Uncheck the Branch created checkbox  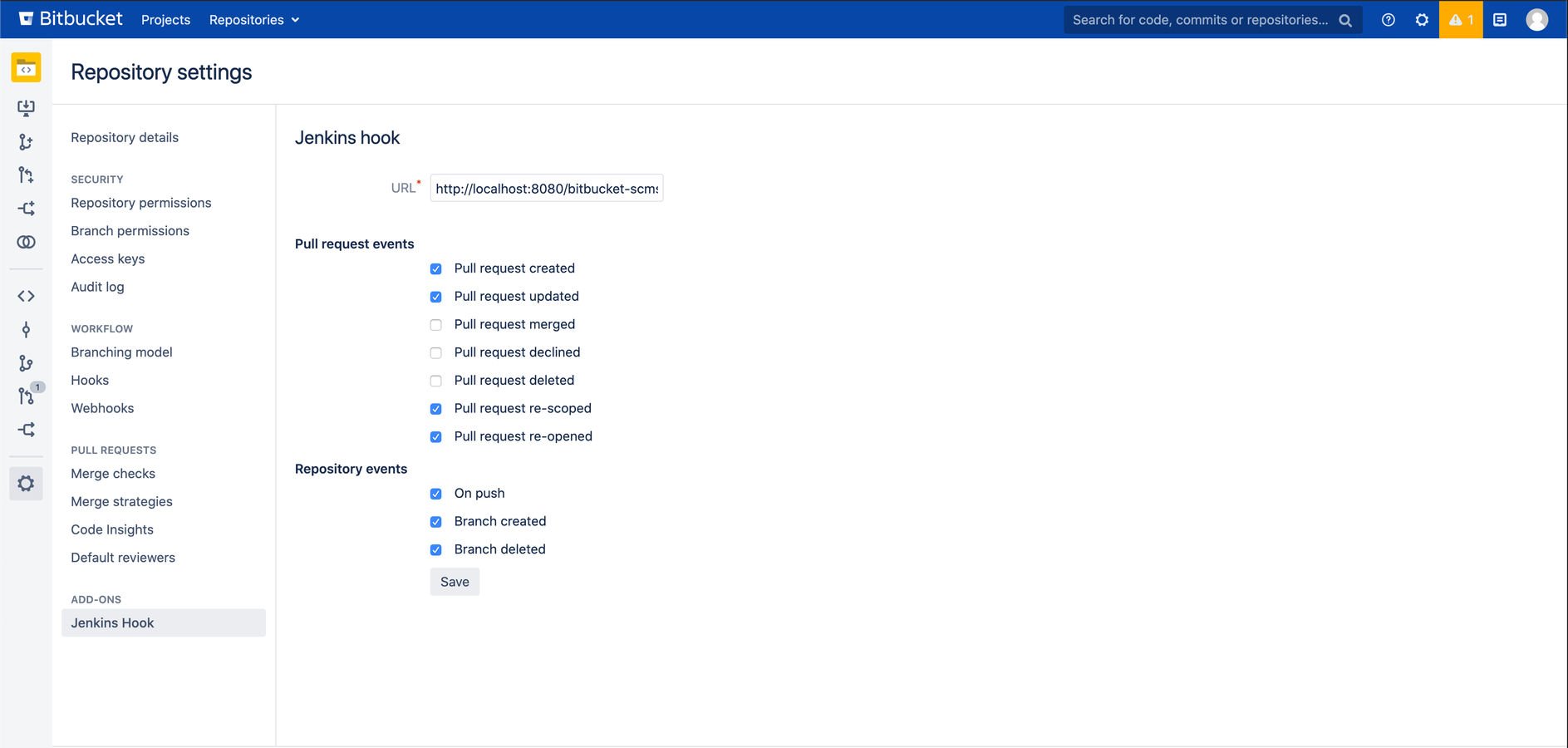click(x=435, y=522)
